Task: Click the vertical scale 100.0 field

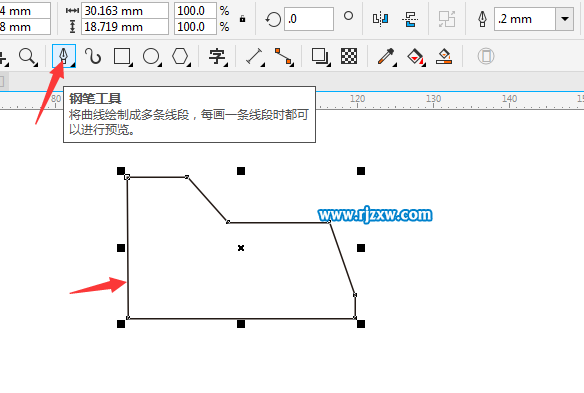Action: [x=195, y=27]
